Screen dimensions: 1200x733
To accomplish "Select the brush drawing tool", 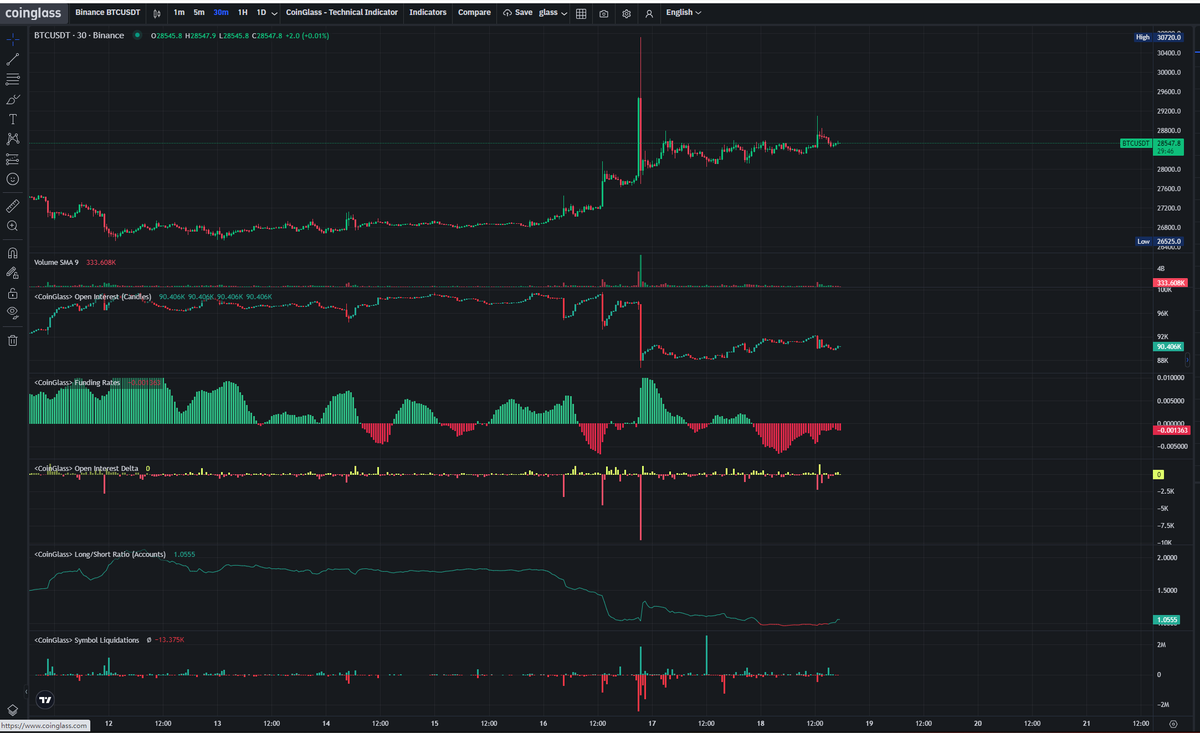I will (x=12, y=99).
